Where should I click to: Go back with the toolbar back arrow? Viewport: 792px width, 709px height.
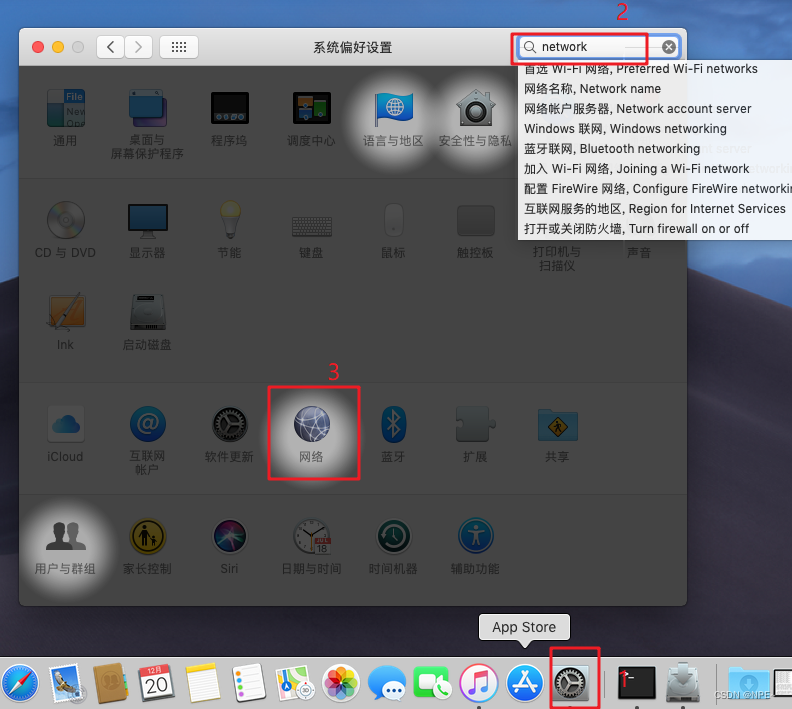(x=111, y=47)
